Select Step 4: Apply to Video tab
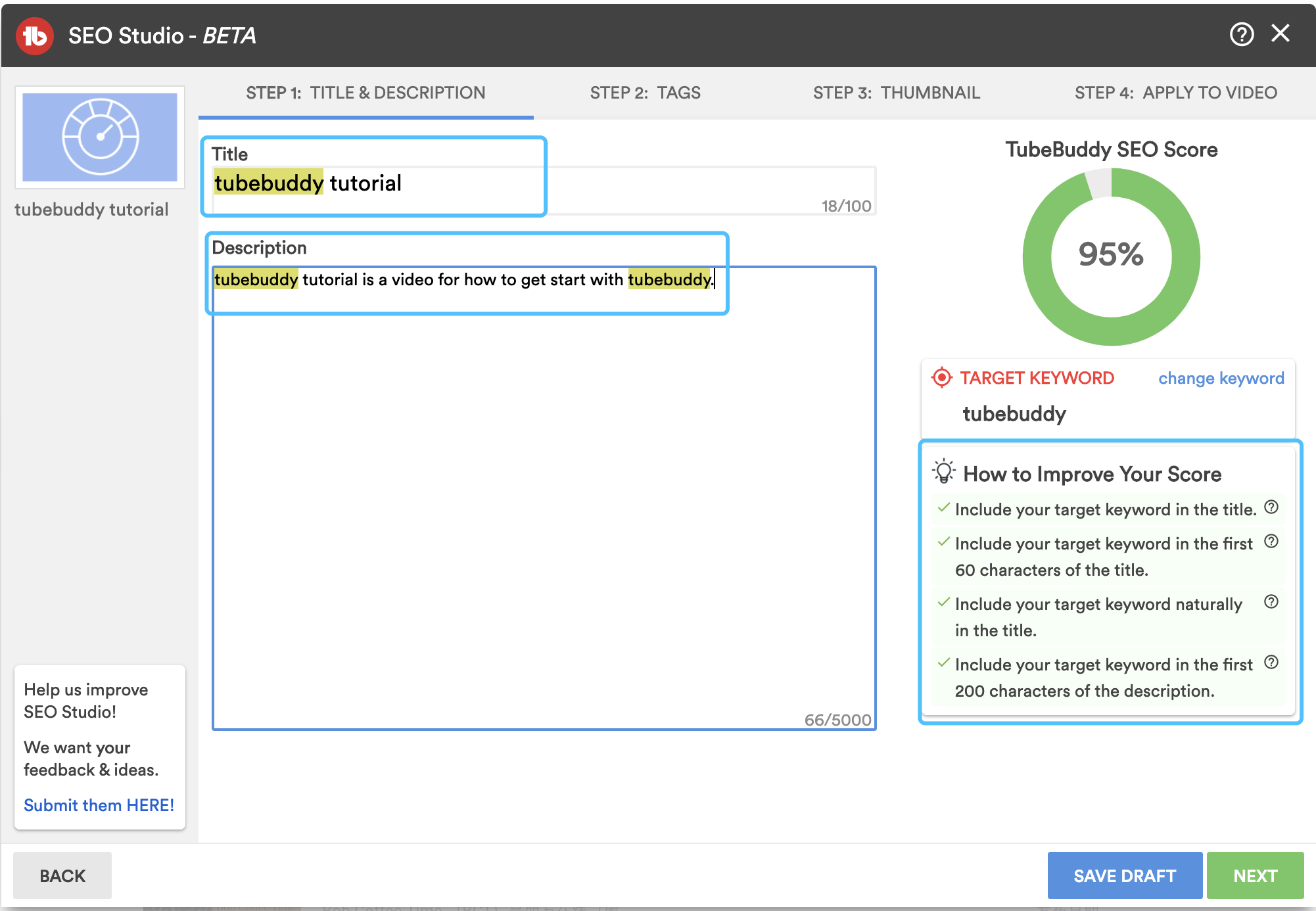The image size is (1316, 911). pyautogui.click(x=1176, y=93)
